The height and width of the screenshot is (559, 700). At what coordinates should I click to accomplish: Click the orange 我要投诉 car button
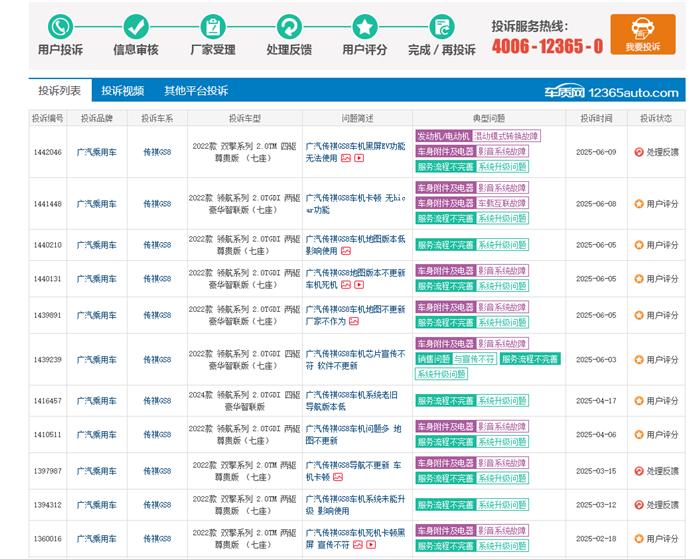pyautogui.click(x=643, y=34)
